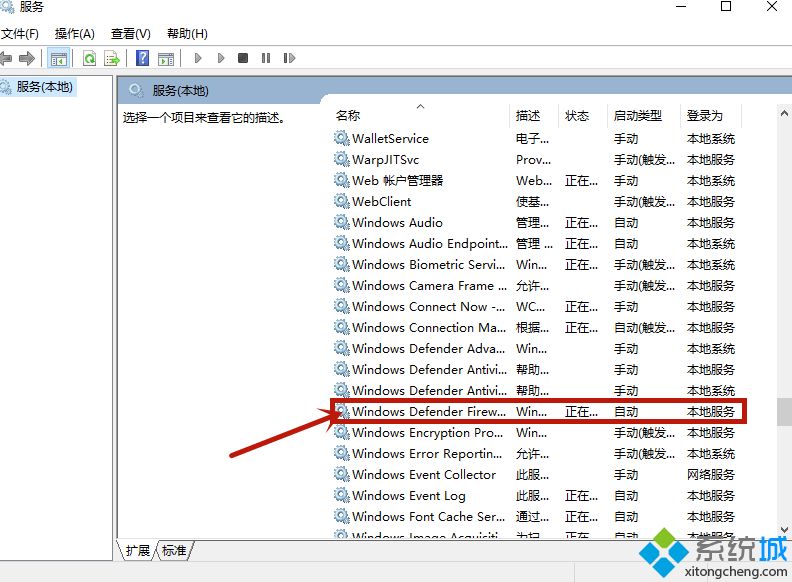The image size is (792, 582).
Task: Sort by the 状态 column header
Action: click(577, 116)
